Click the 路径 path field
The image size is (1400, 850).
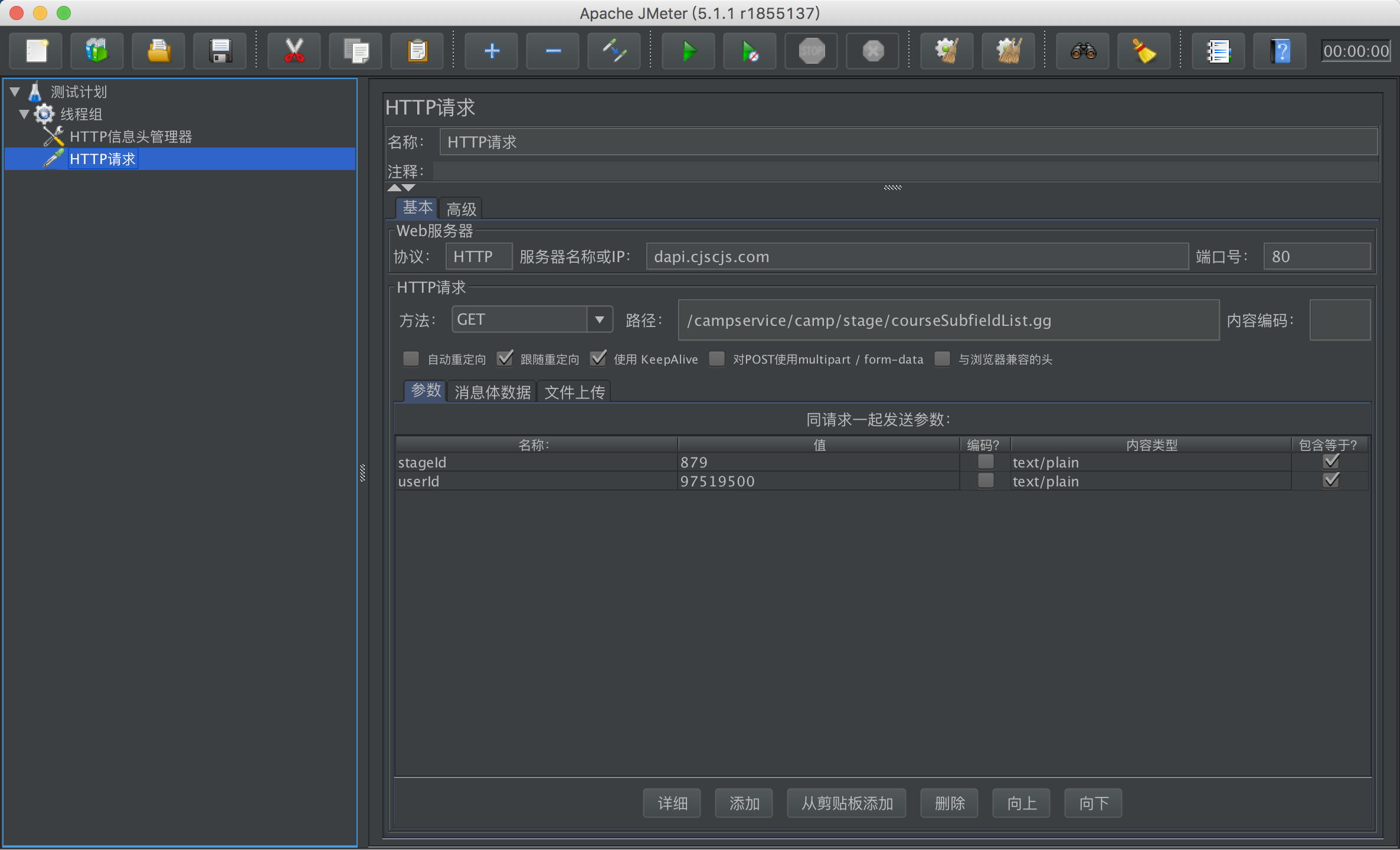point(949,320)
